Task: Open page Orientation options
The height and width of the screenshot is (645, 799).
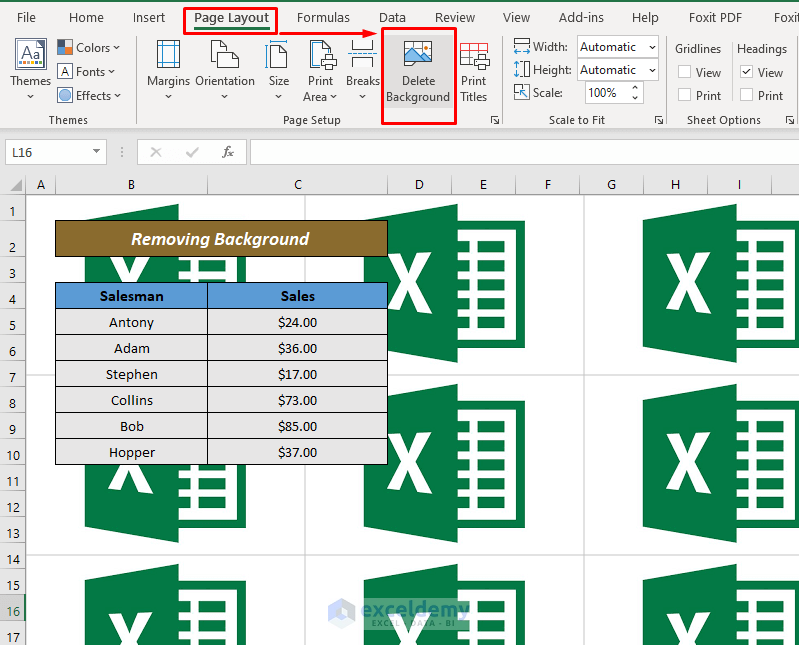Action: pos(225,69)
